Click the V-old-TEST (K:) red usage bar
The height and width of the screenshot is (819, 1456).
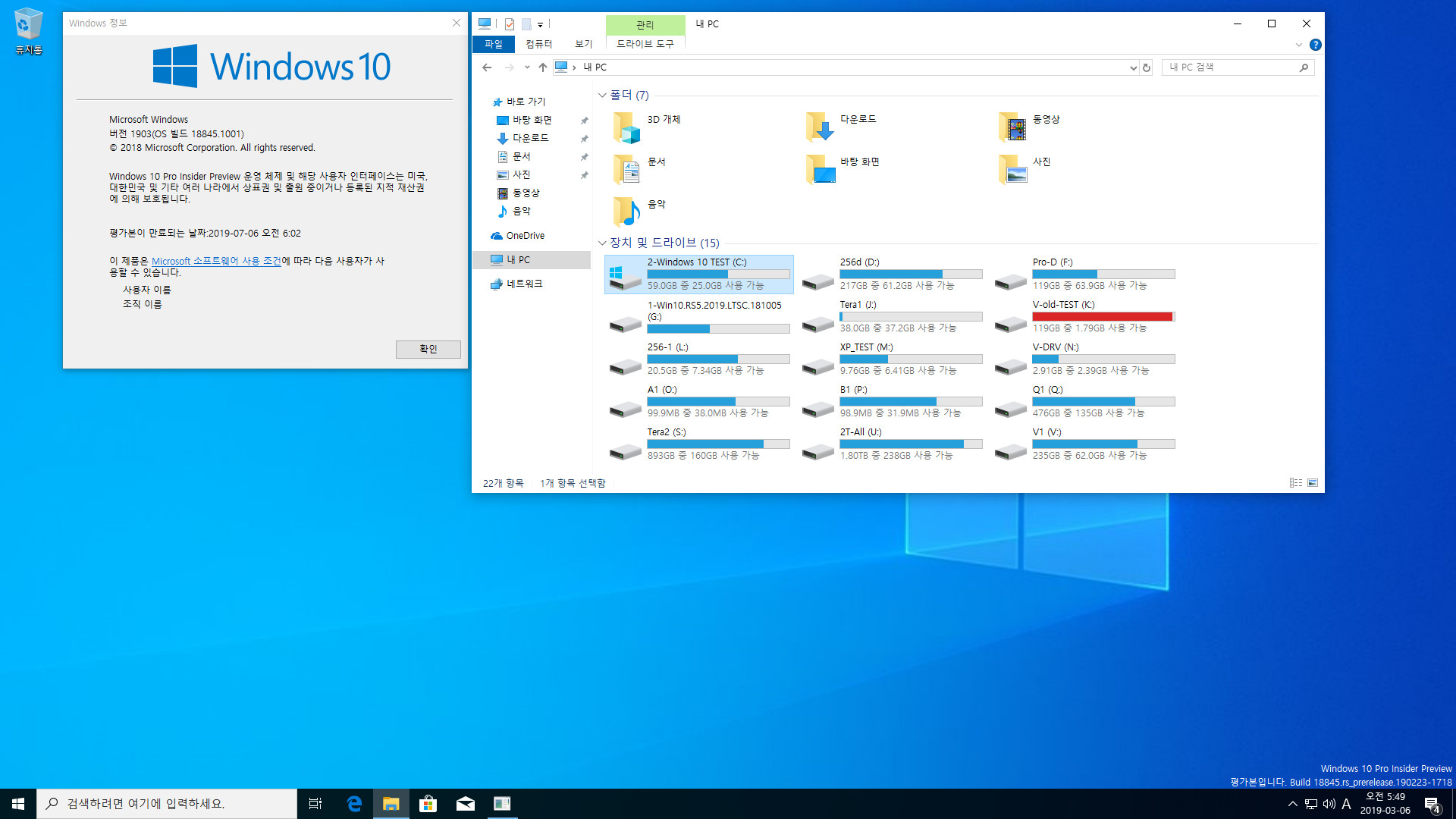click(1103, 317)
